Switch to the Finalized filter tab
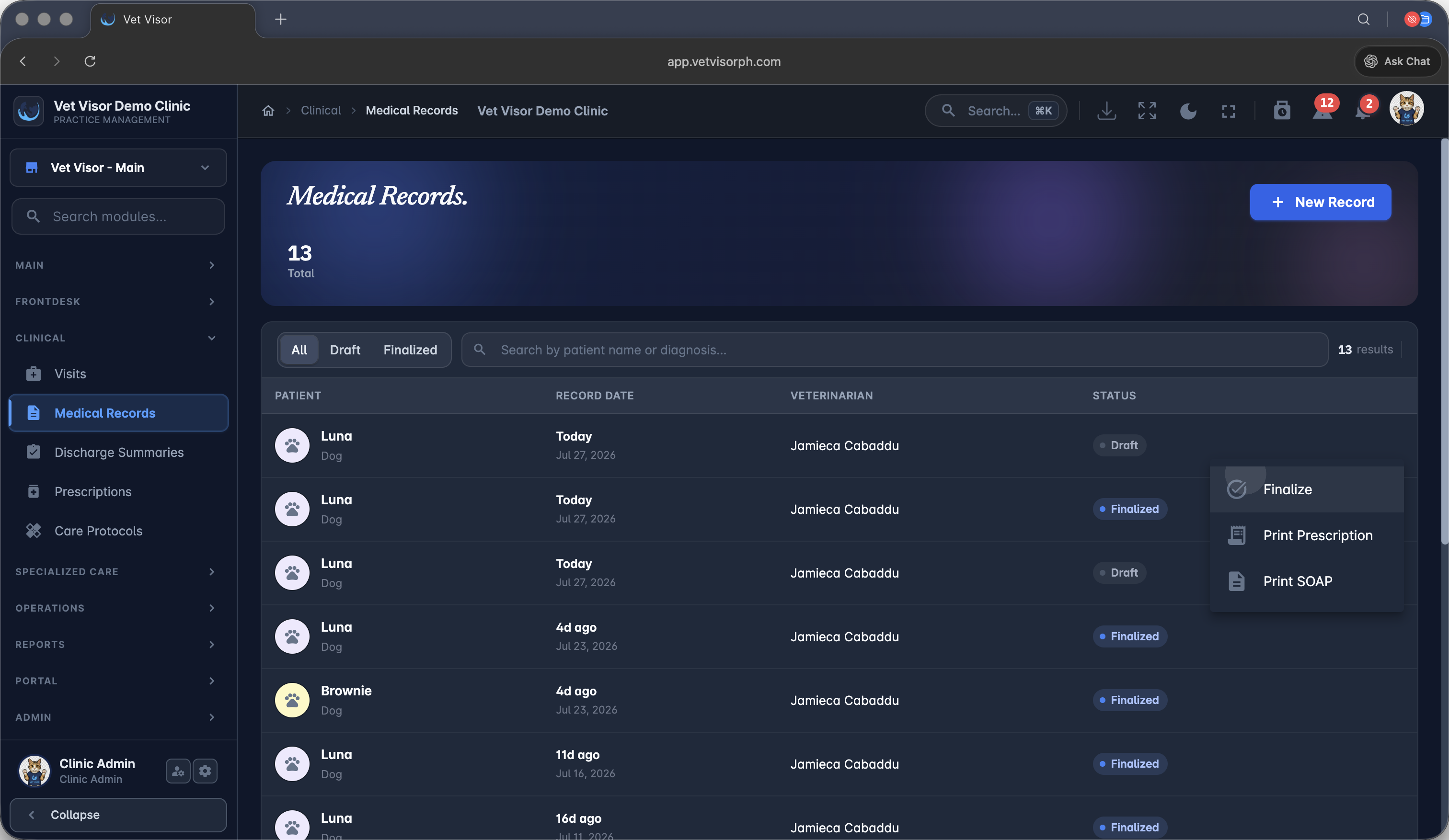The height and width of the screenshot is (840, 1449). tap(410, 349)
